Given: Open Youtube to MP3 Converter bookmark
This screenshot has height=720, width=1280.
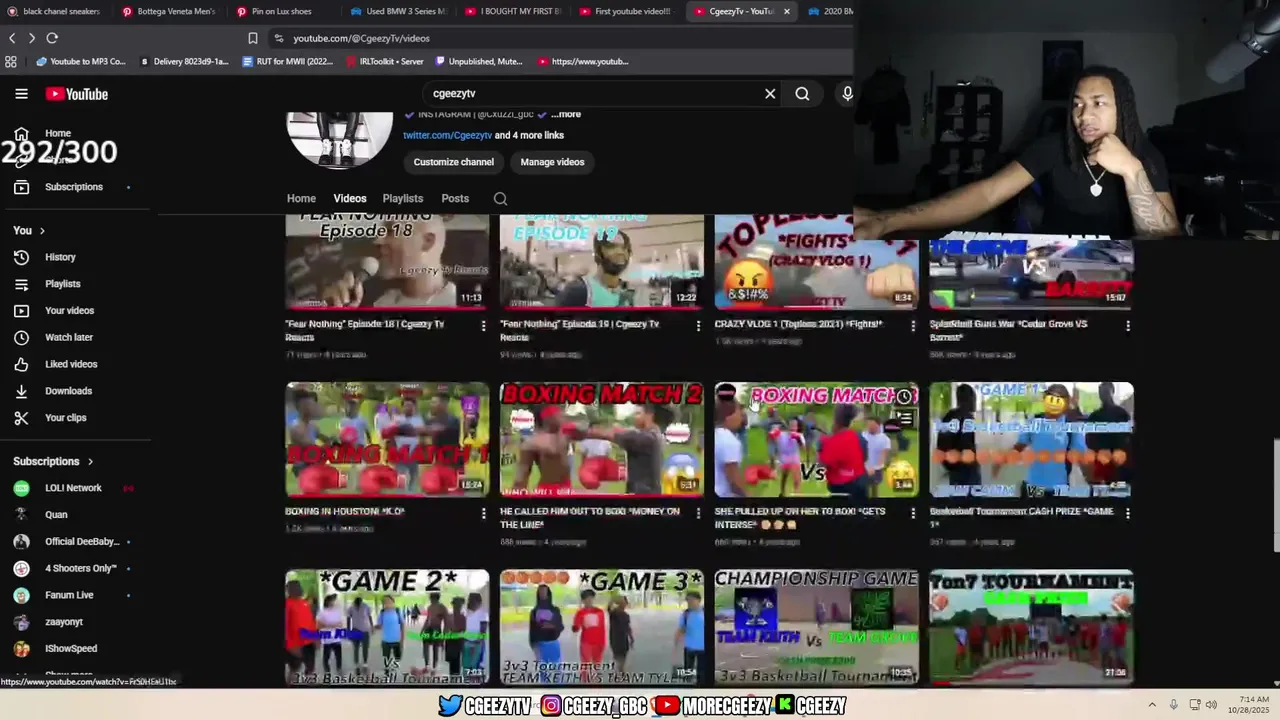Looking at the screenshot, I should [81, 61].
